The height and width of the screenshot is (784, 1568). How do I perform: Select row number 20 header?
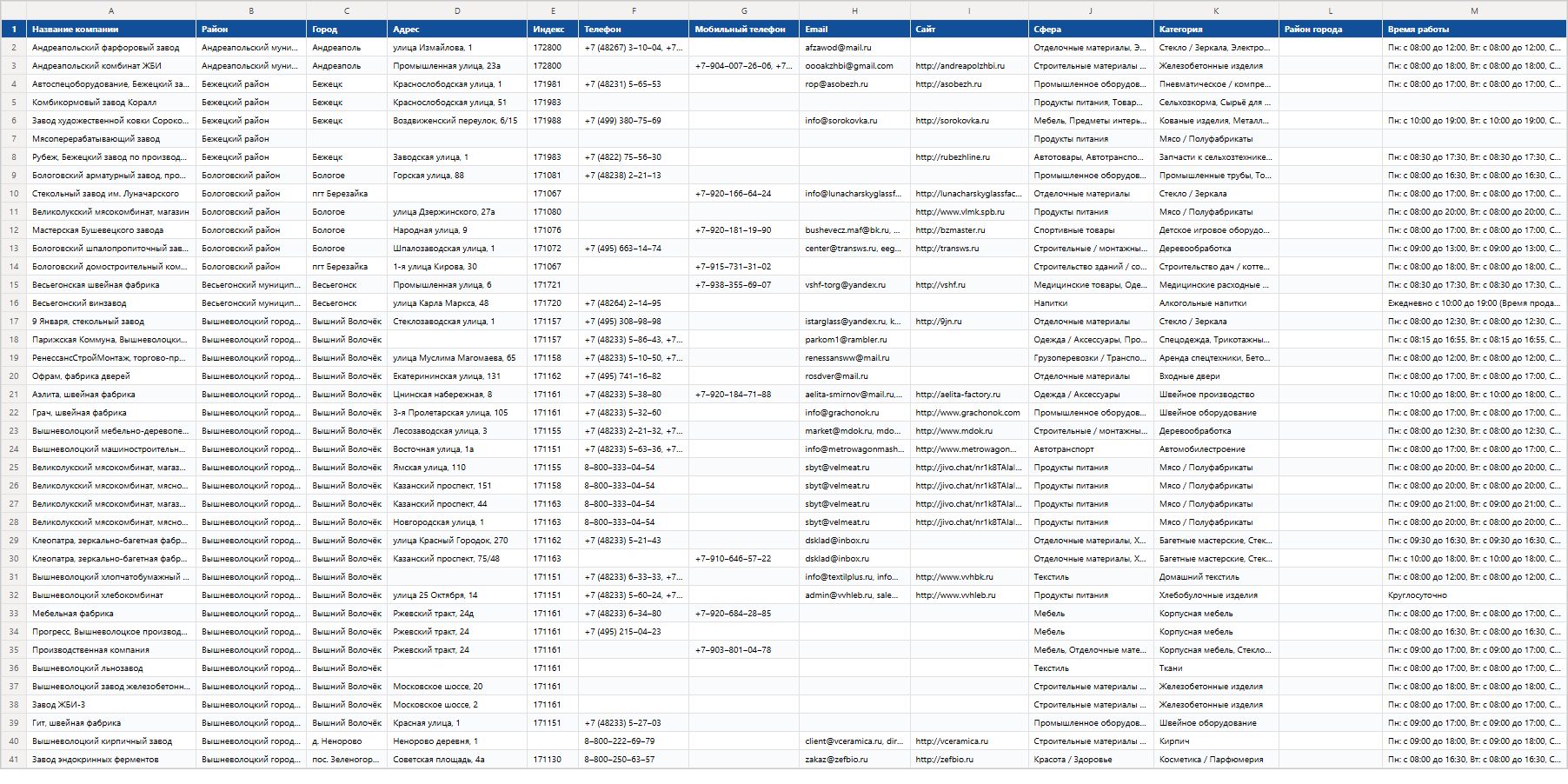point(14,376)
